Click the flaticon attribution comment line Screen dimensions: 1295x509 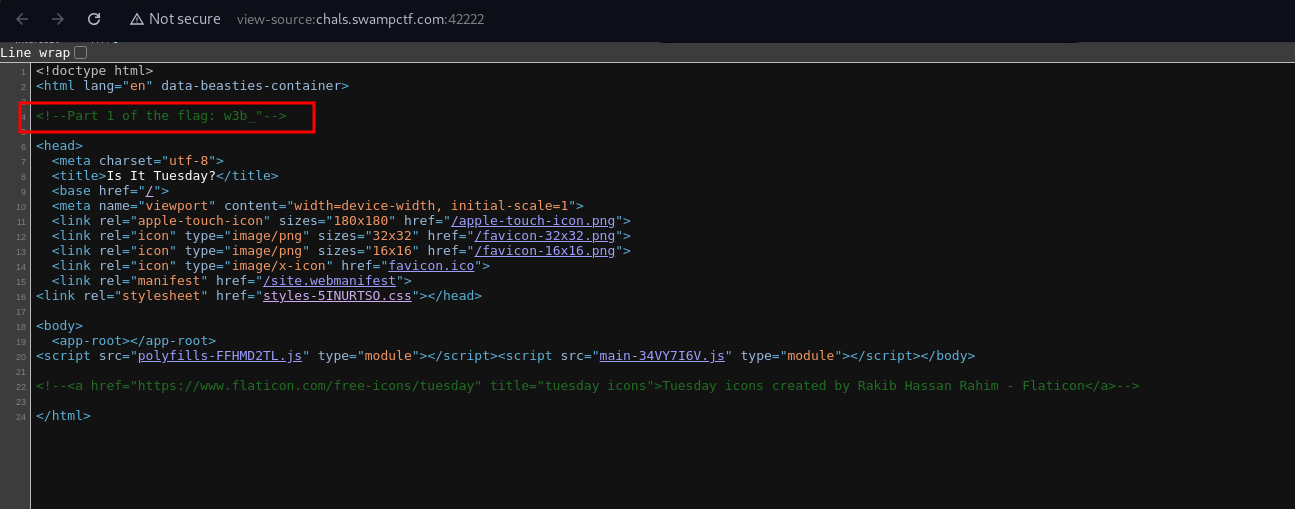[x=587, y=386]
